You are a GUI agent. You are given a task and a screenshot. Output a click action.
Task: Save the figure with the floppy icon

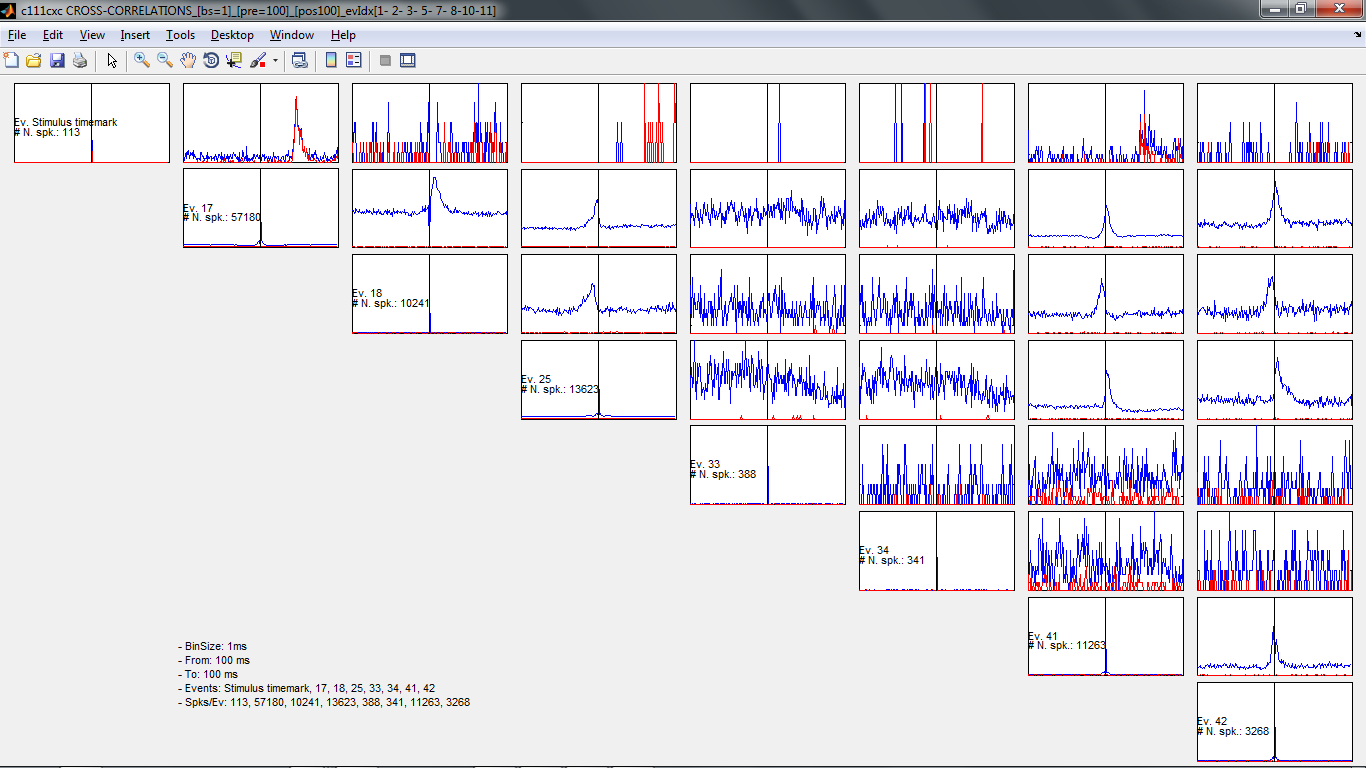(57, 61)
